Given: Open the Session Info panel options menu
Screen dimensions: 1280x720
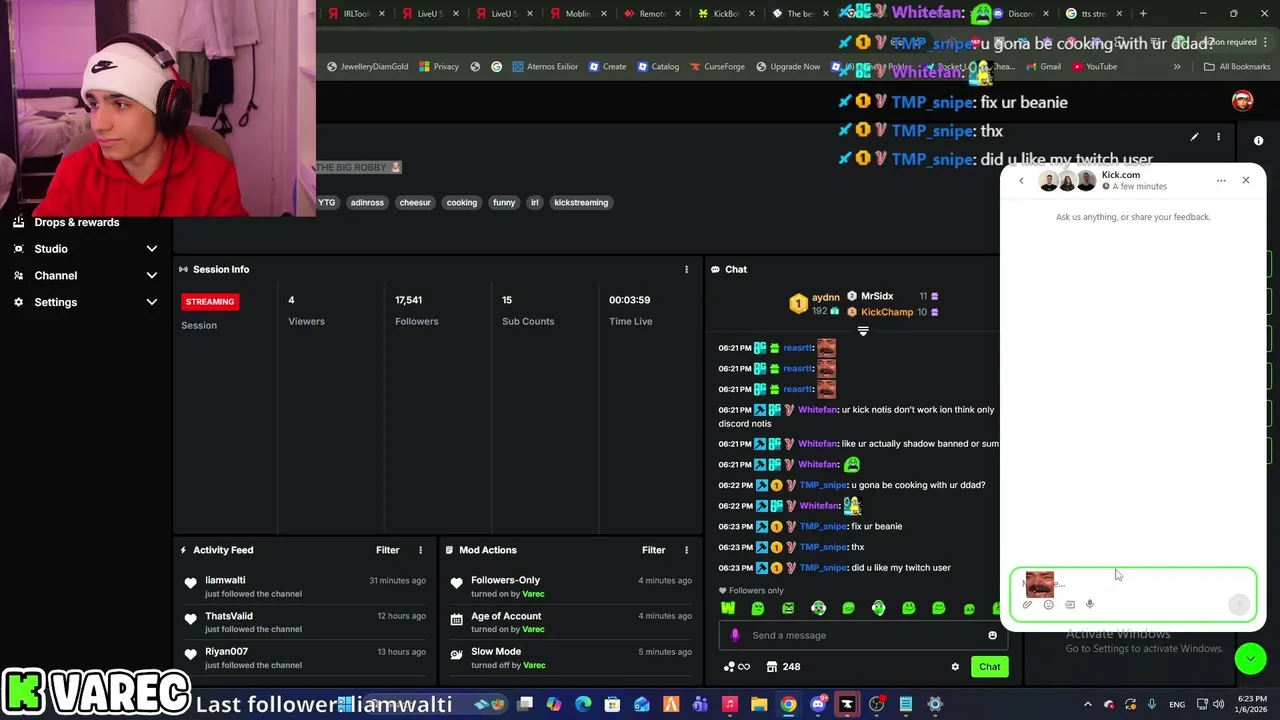Looking at the screenshot, I should pyautogui.click(x=686, y=269).
